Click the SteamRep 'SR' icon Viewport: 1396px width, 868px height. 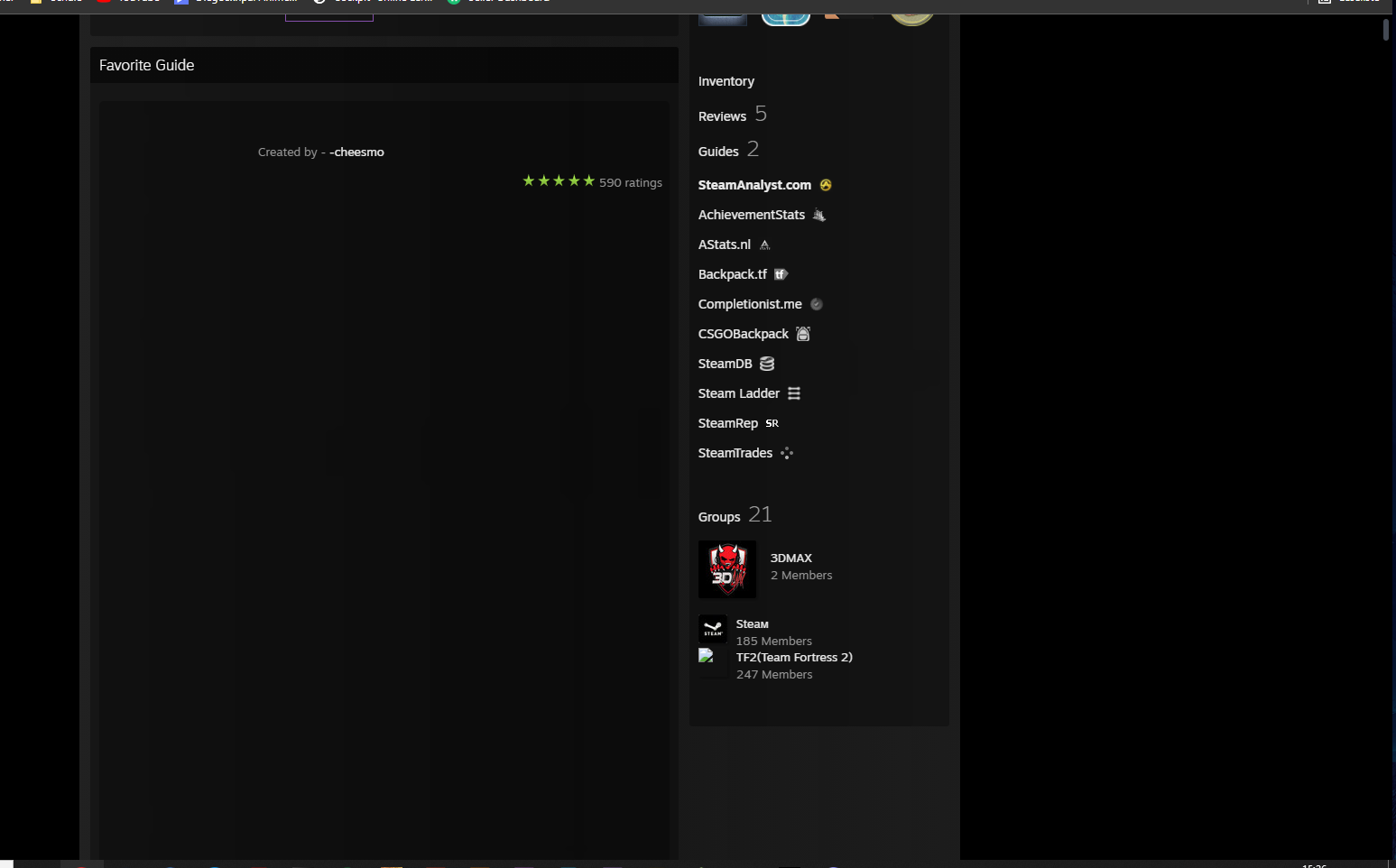(x=772, y=423)
